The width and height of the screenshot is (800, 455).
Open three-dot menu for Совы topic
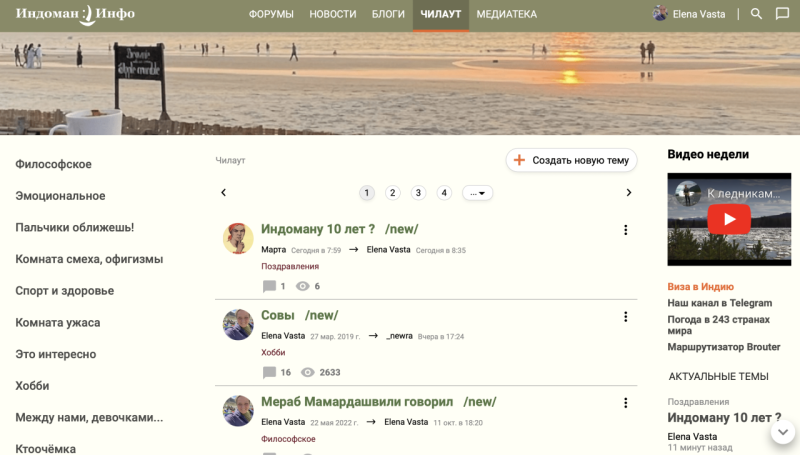tap(626, 317)
